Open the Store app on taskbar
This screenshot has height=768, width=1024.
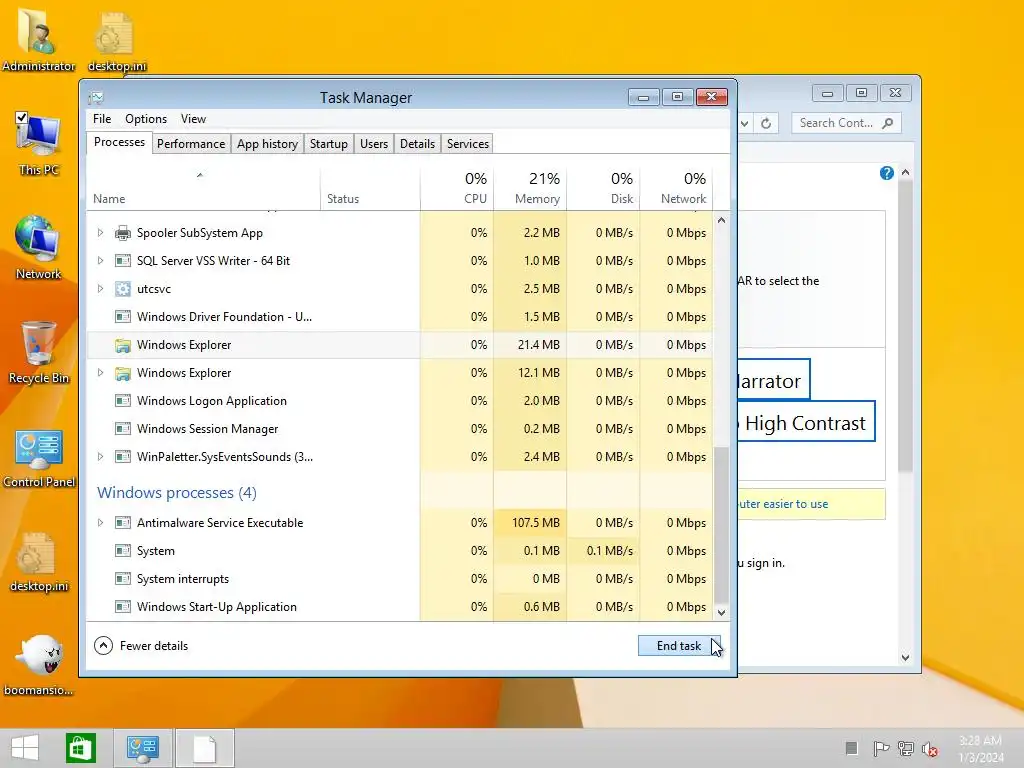click(x=81, y=748)
